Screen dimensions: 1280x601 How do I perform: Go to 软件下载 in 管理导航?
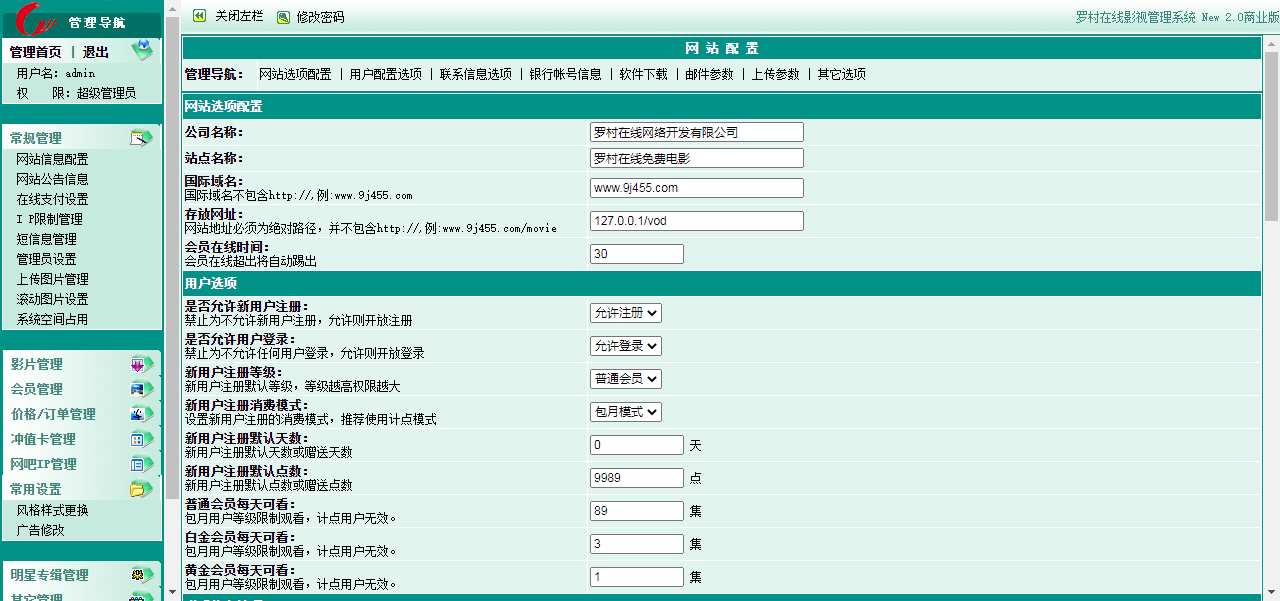(643, 74)
